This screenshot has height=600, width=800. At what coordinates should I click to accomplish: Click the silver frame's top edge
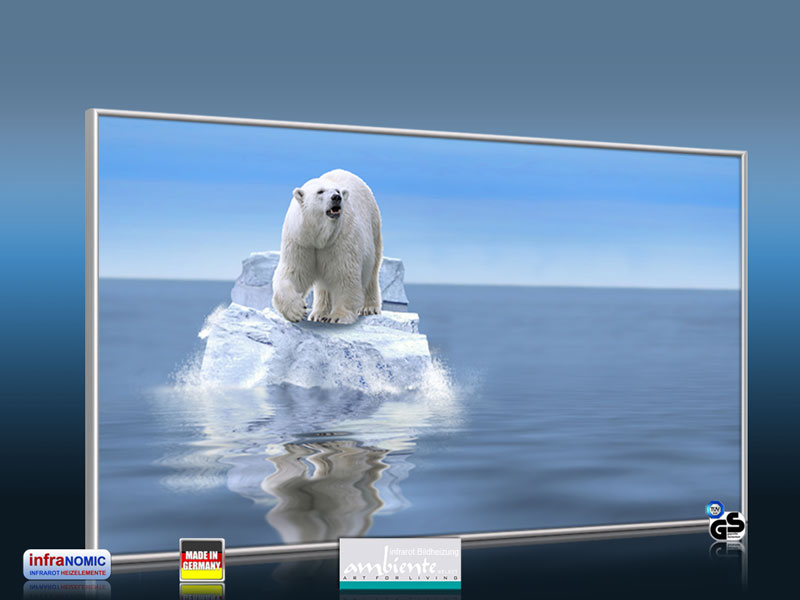point(416,131)
